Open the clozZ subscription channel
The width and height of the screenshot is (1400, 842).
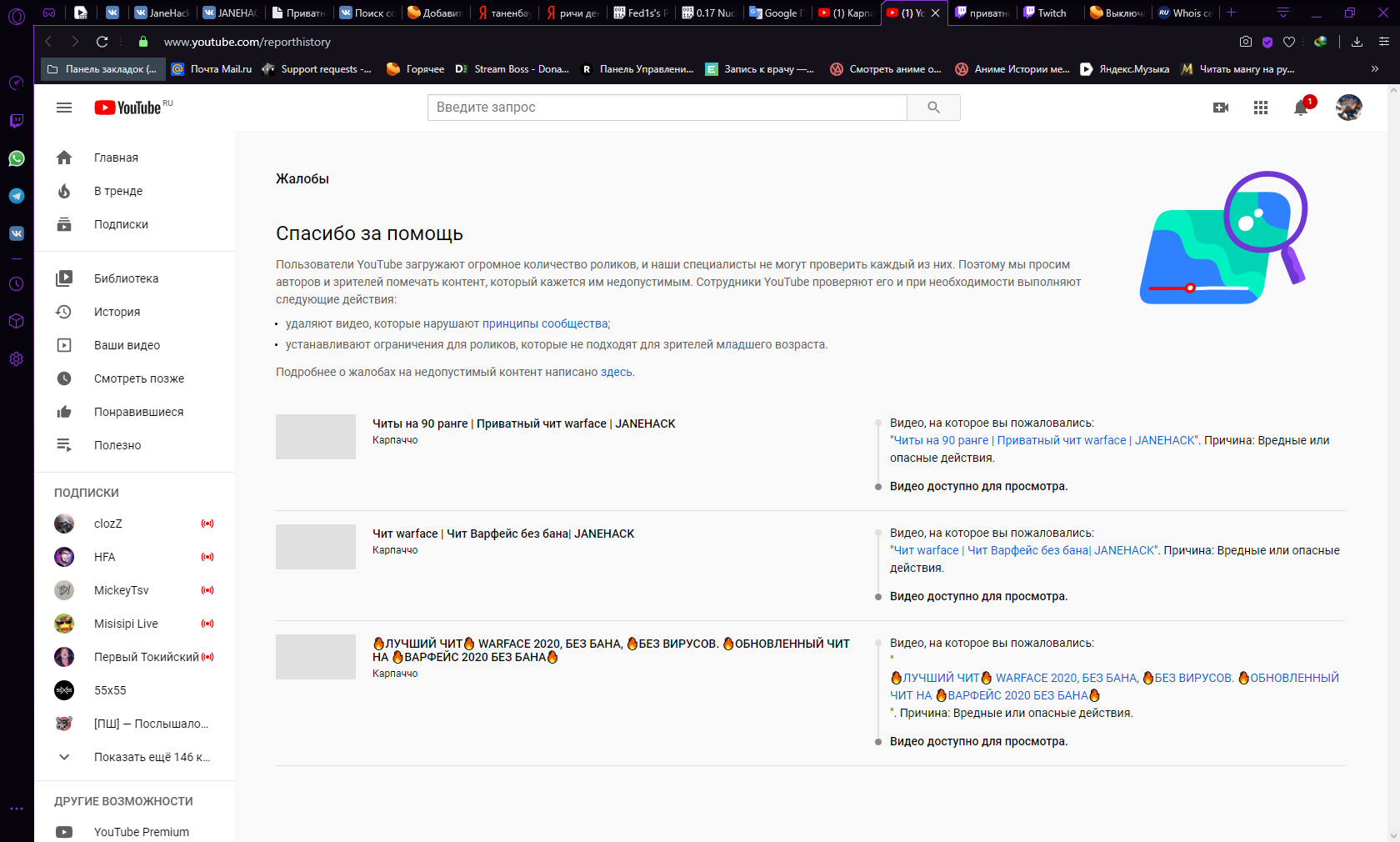coord(134,524)
